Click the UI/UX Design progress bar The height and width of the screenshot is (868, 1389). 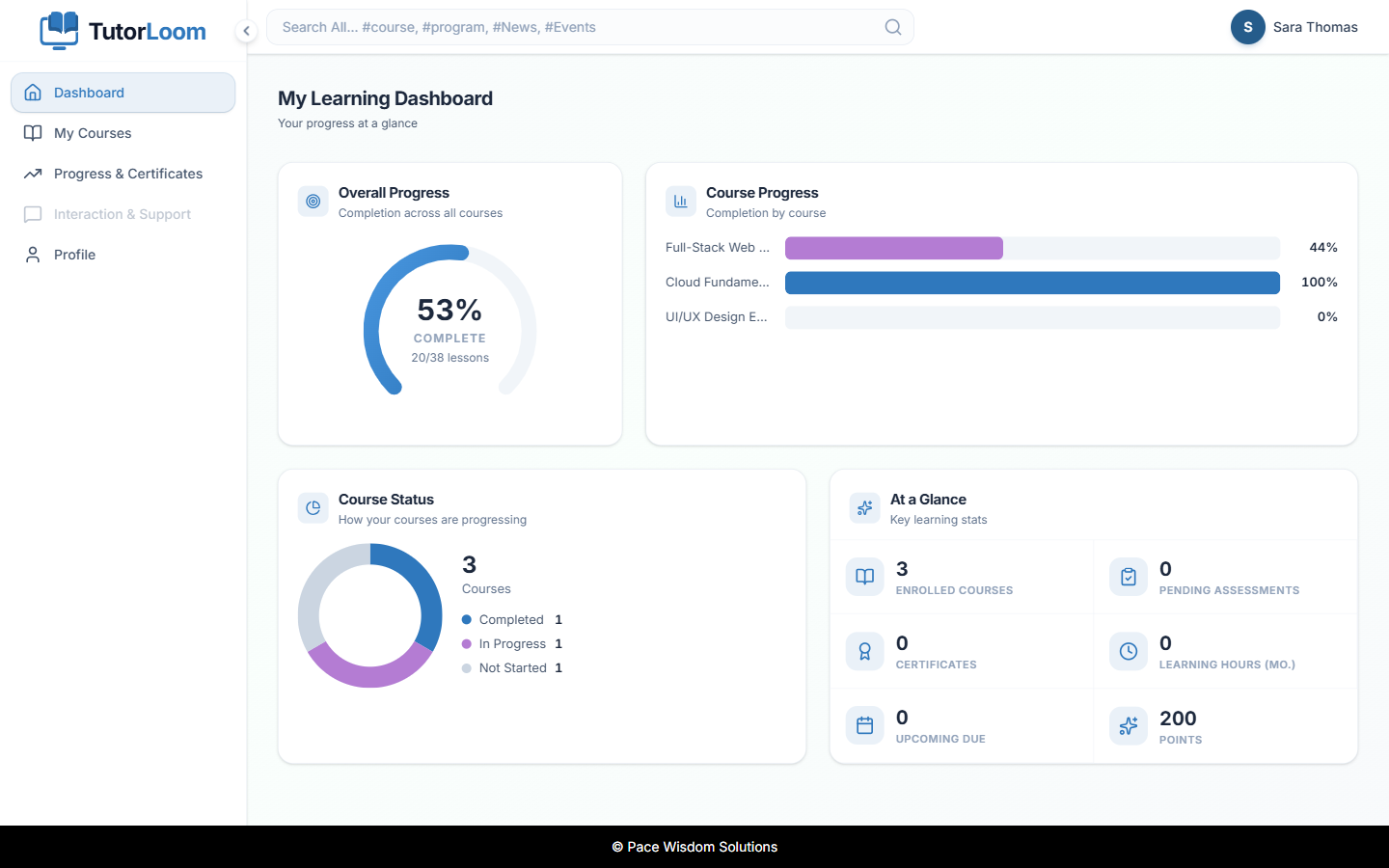tap(1032, 317)
